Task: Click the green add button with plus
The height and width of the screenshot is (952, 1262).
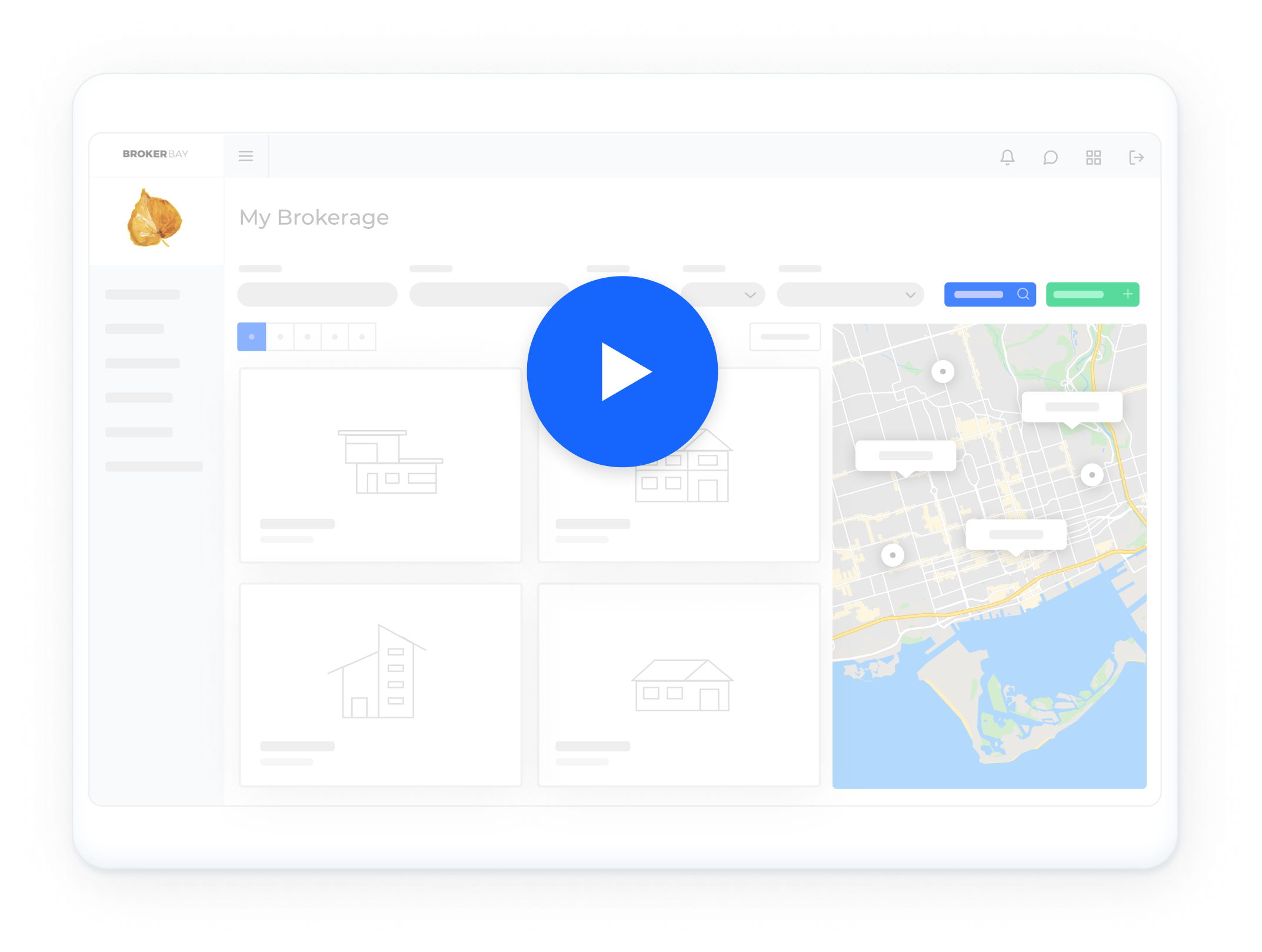Action: (x=1092, y=294)
